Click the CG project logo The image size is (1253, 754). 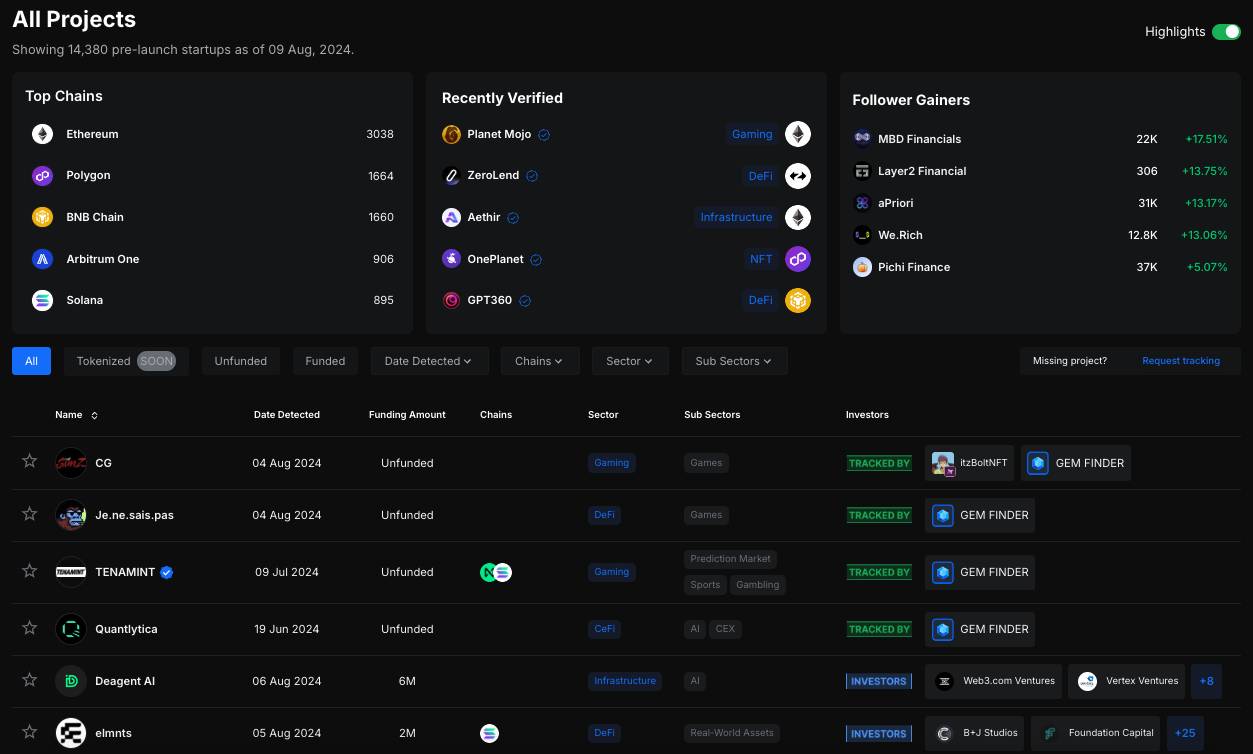click(71, 463)
